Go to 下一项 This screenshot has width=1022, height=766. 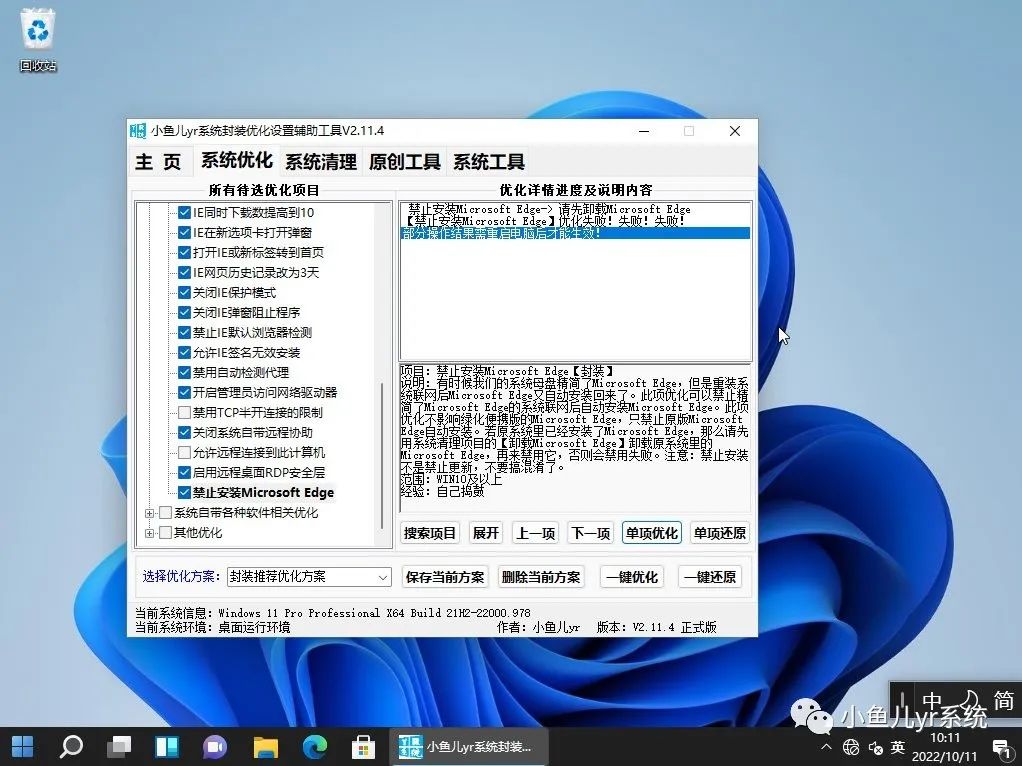point(591,533)
